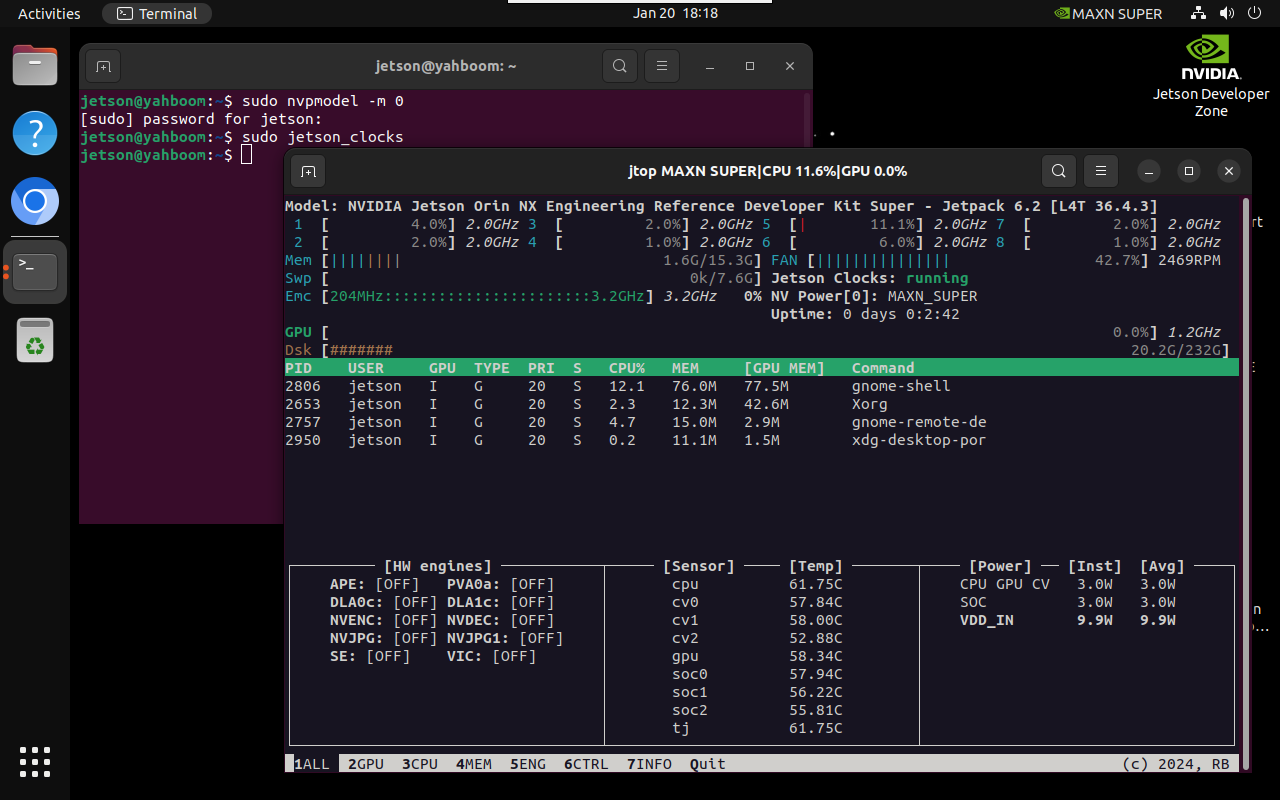This screenshot has height=800, width=1280.
Task: Select the gnome-remote-de process row
Action: [x=761, y=422]
